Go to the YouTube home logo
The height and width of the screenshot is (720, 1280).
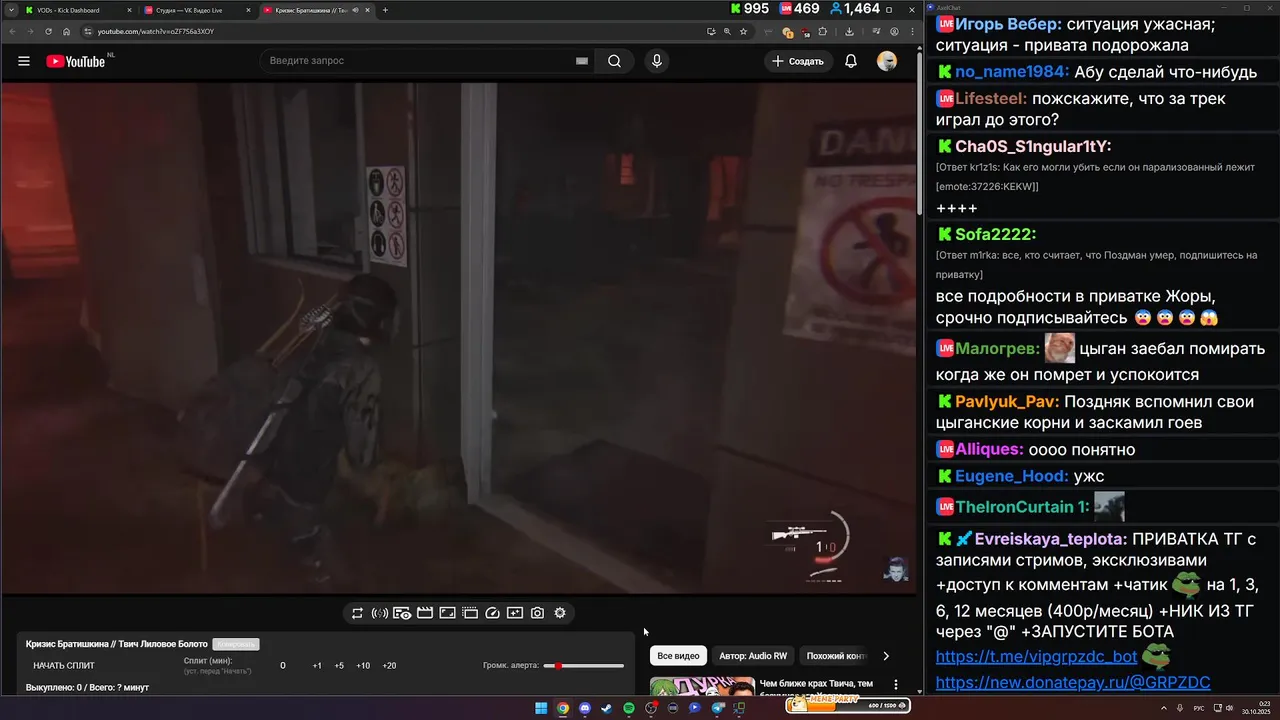tap(76, 61)
